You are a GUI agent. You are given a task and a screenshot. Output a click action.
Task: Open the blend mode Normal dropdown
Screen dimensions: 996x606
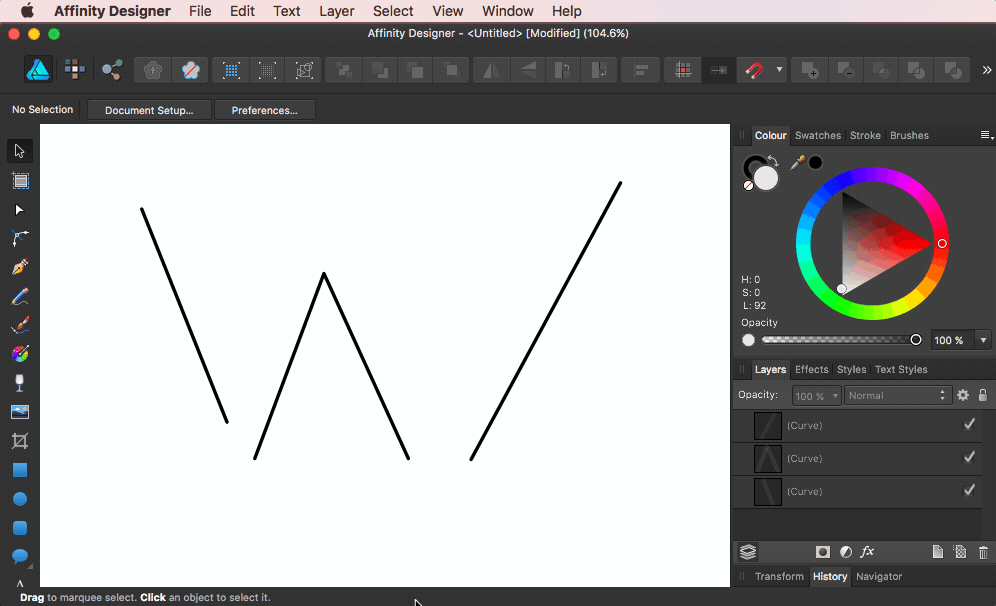coord(897,395)
